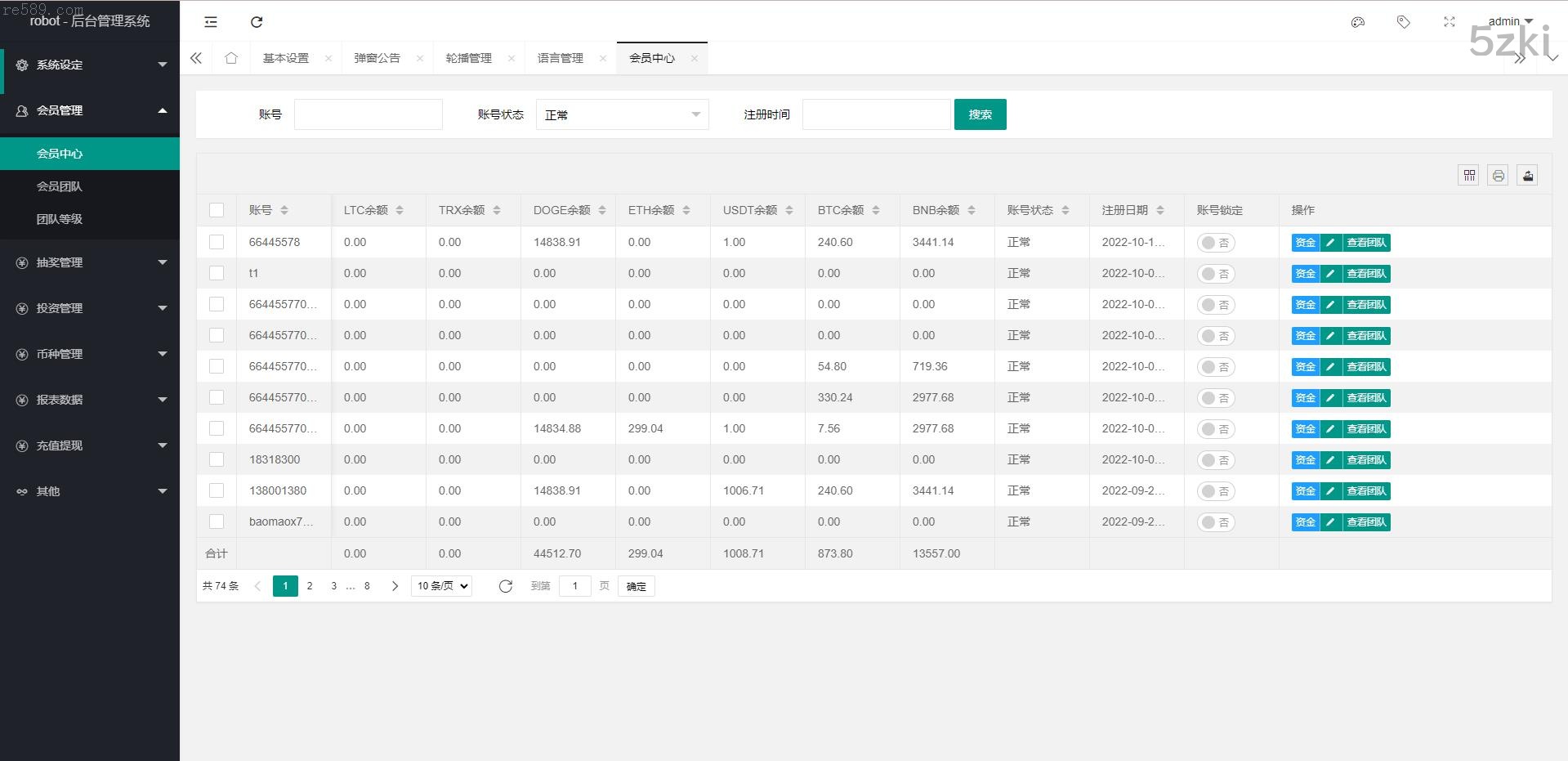Switch to the 基本设置 tab

pos(286,58)
